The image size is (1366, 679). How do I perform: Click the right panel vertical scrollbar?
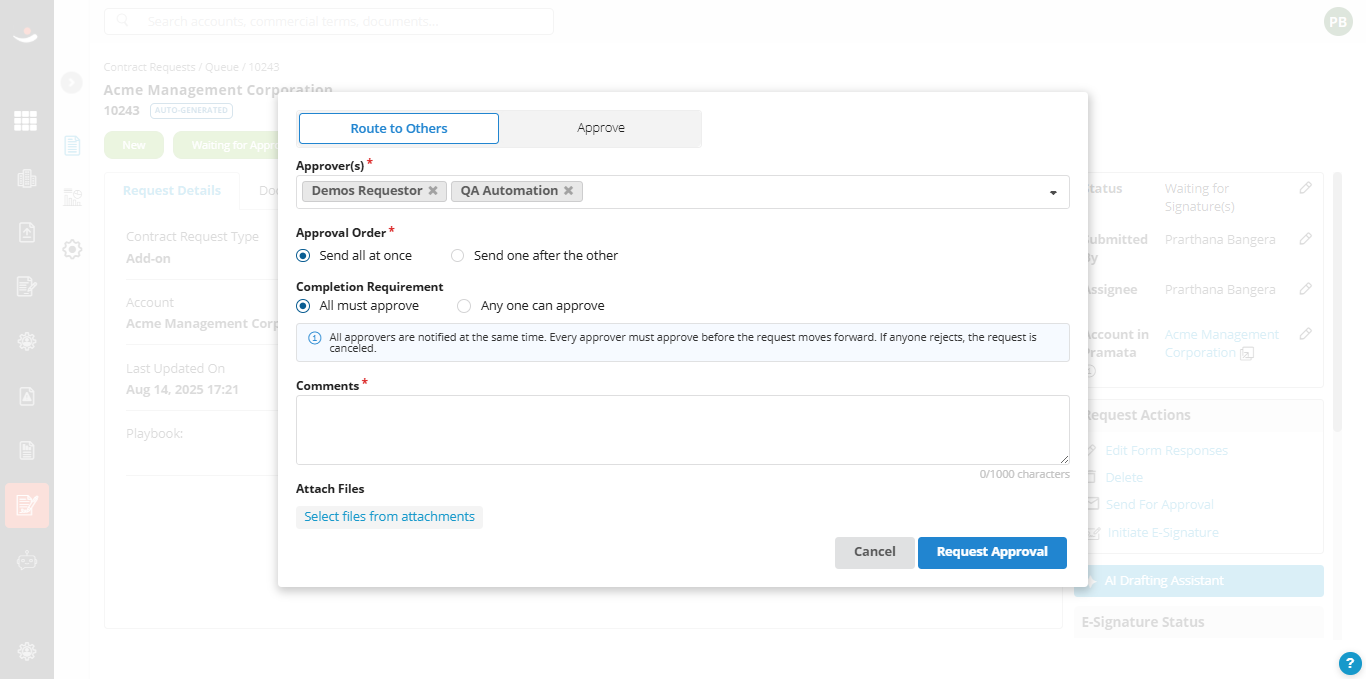[1337, 300]
